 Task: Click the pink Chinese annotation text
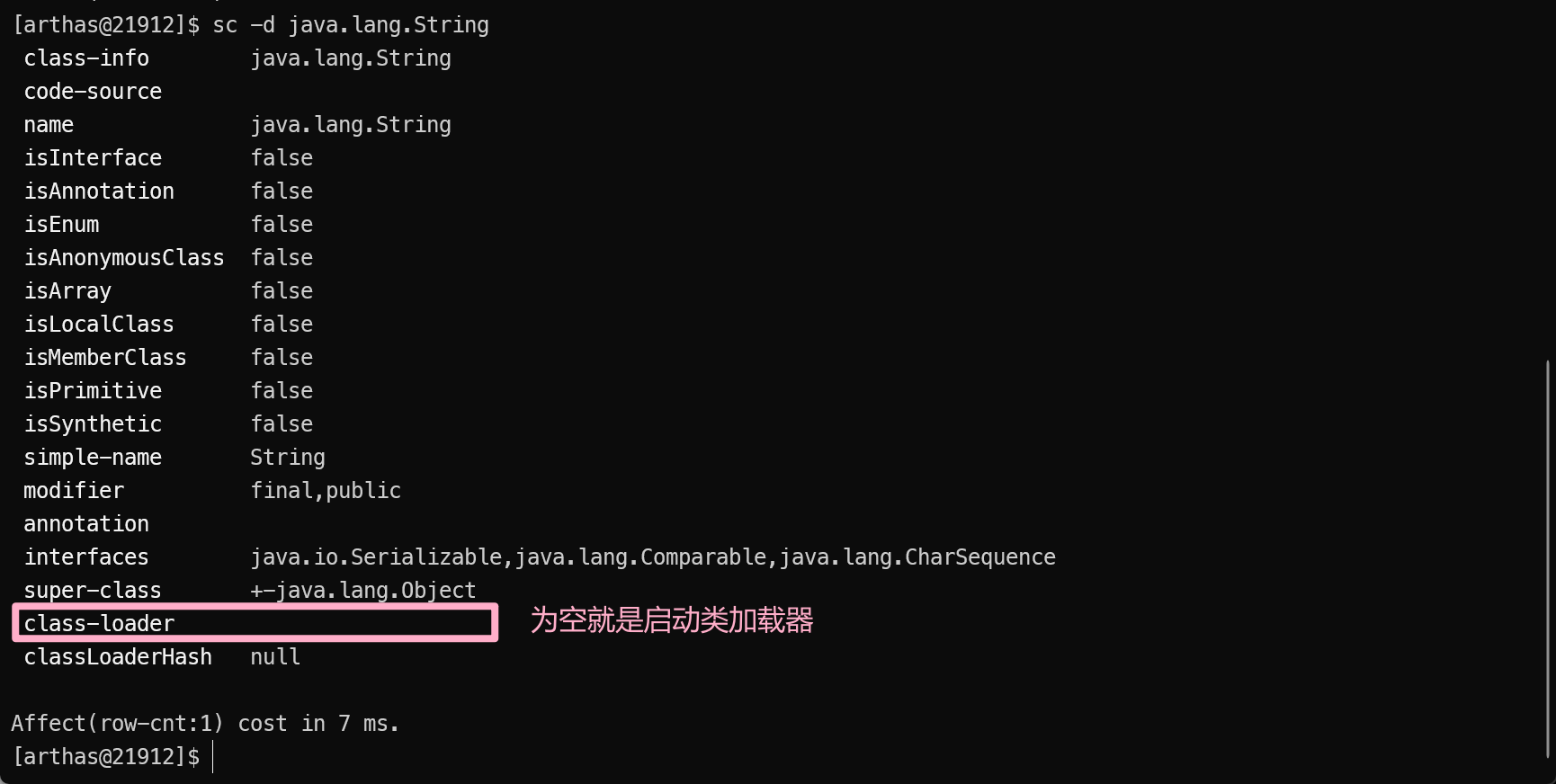point(671,620)
